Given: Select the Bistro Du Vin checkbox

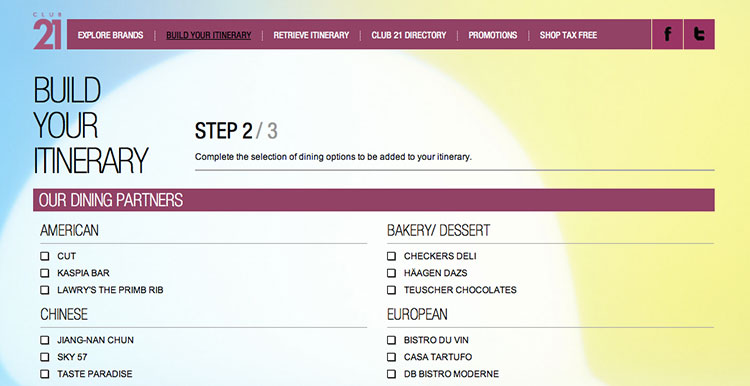Looking at the screenshot, I should click(x=391, y=340).
